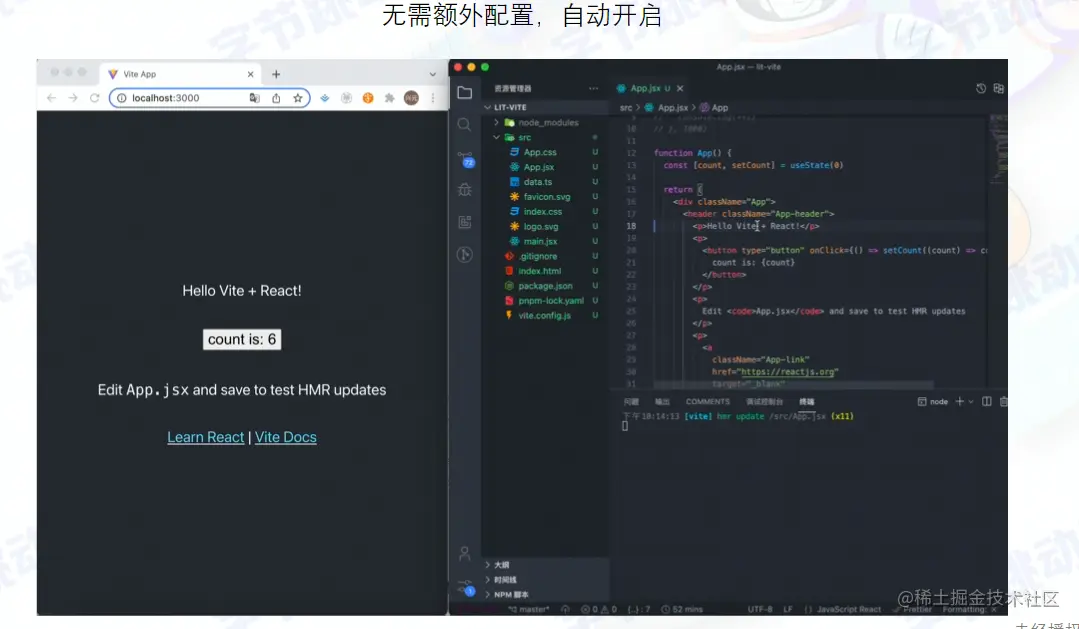Open the Learn React link
The image size is (1079, 629).
click(x=206, y=437)
